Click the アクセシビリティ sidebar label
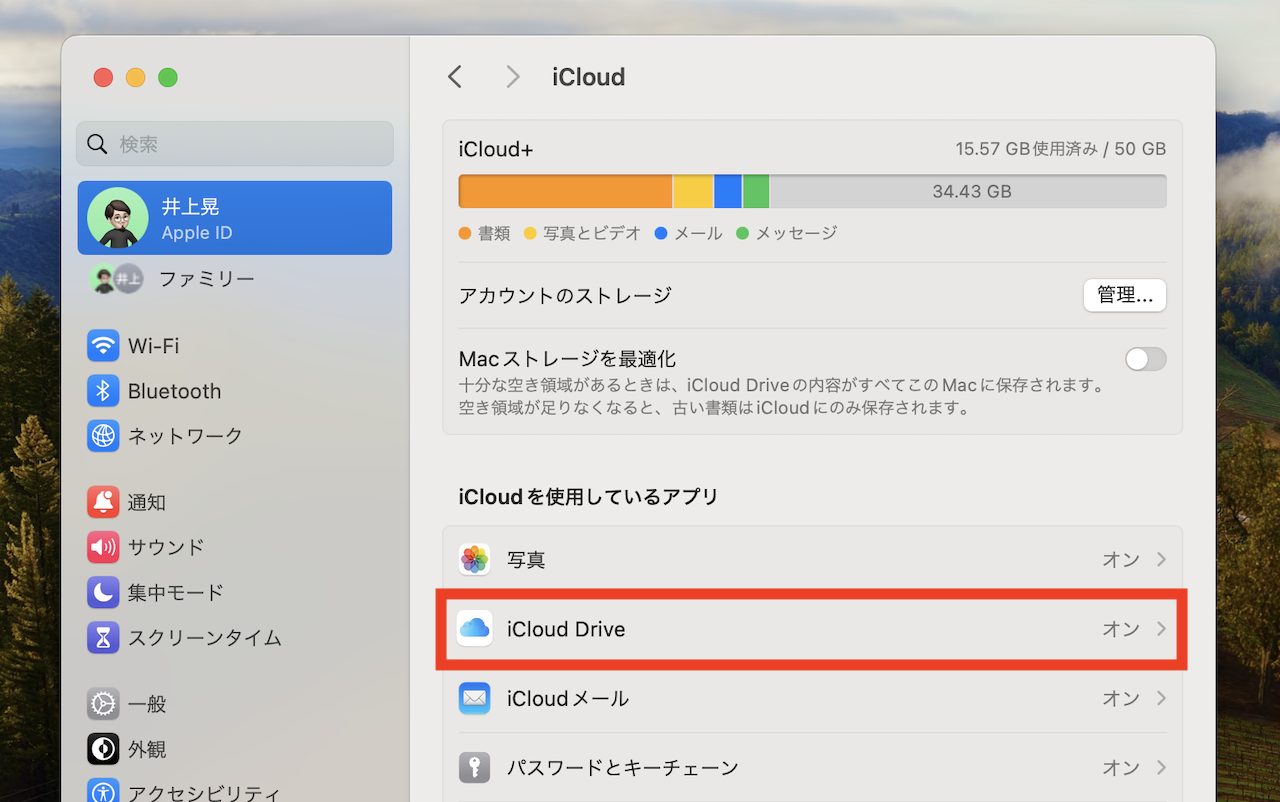Viewport: 1280px width, 802px height. click(x=205, y=793)
